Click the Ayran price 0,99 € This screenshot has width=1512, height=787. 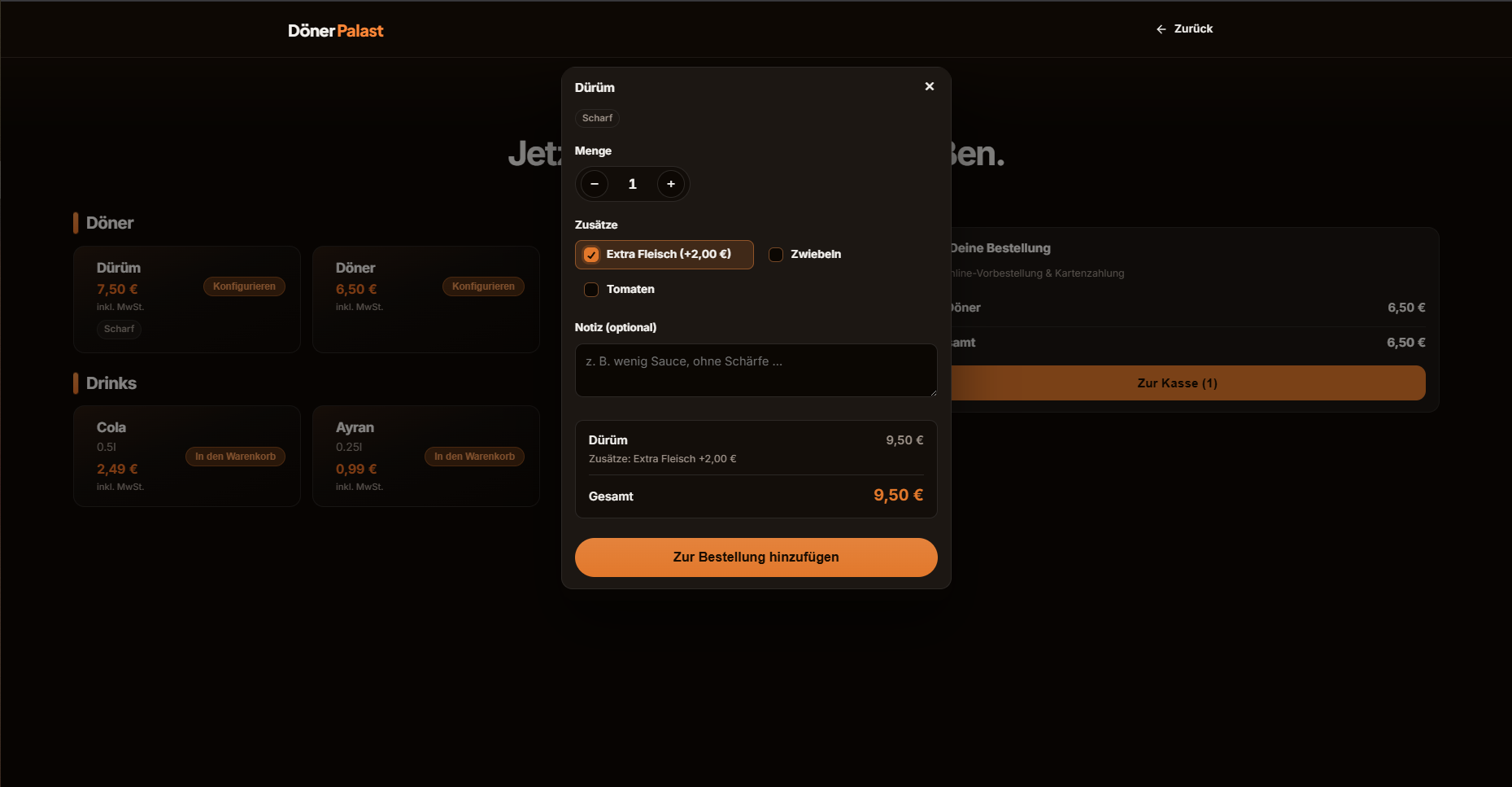356,470
